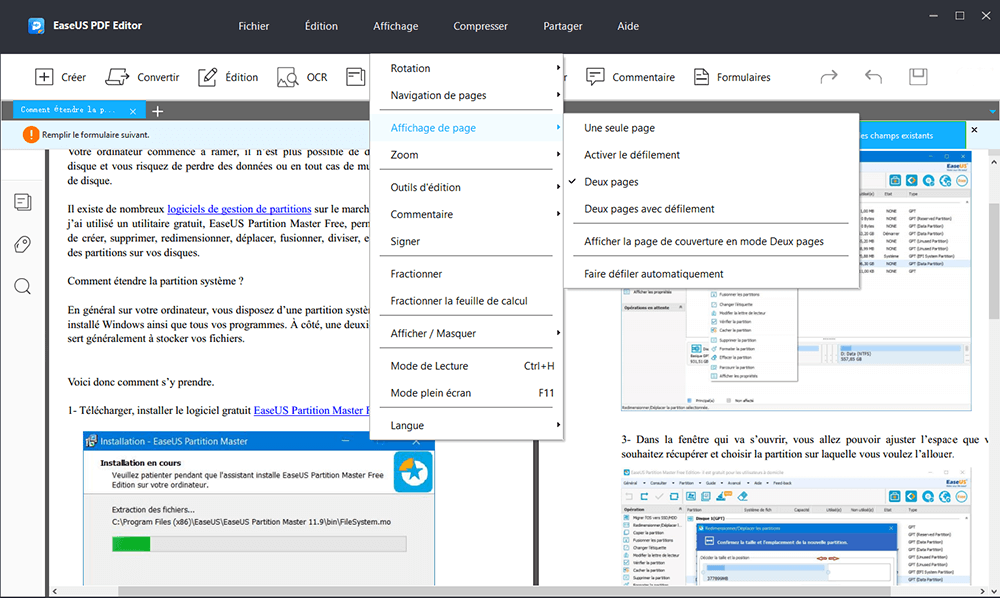Click the Affichage menu
1000x598 pixels.
click(x=395, y=26)
